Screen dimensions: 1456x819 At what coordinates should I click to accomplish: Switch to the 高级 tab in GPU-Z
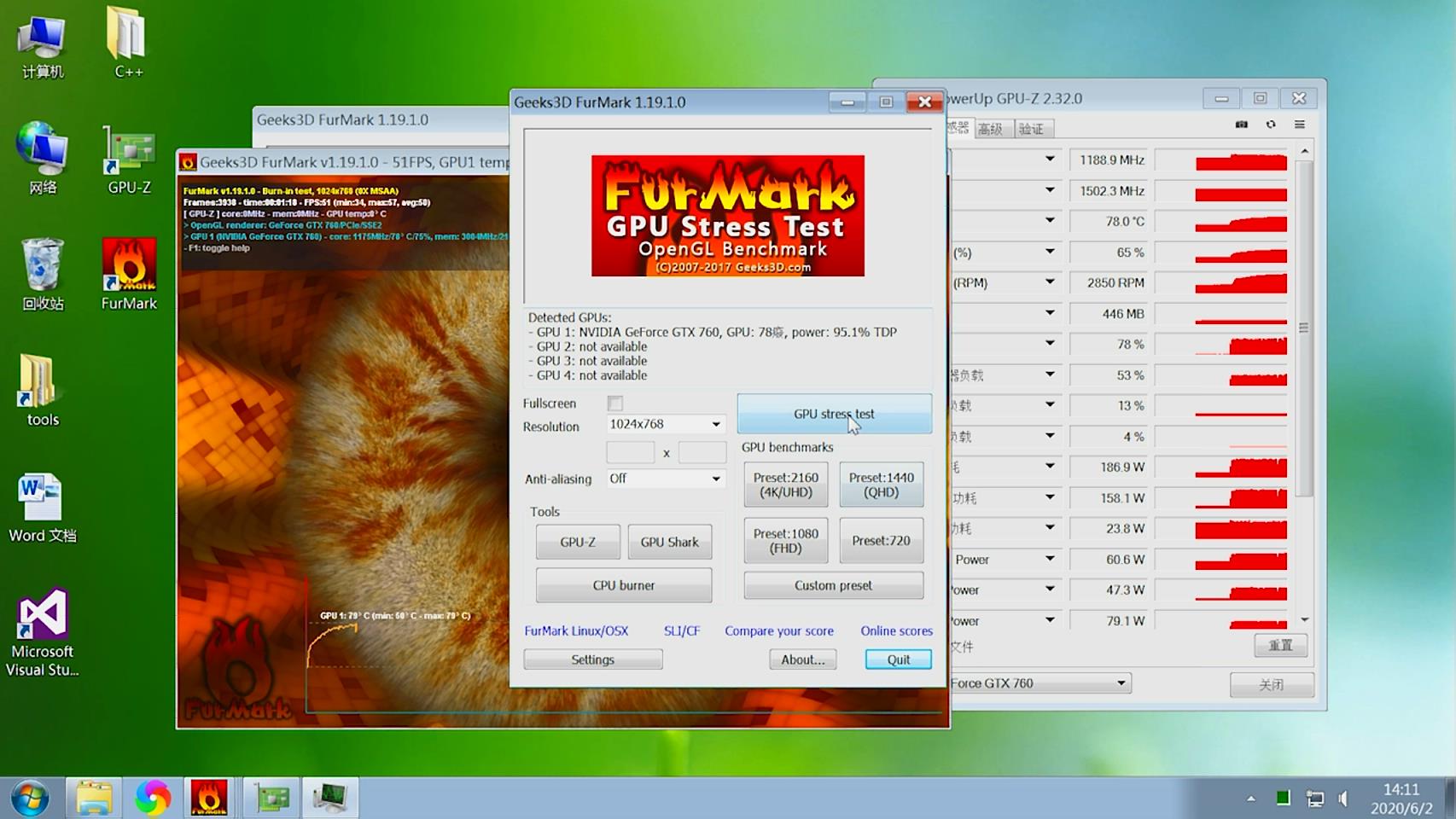coord(993,128)
